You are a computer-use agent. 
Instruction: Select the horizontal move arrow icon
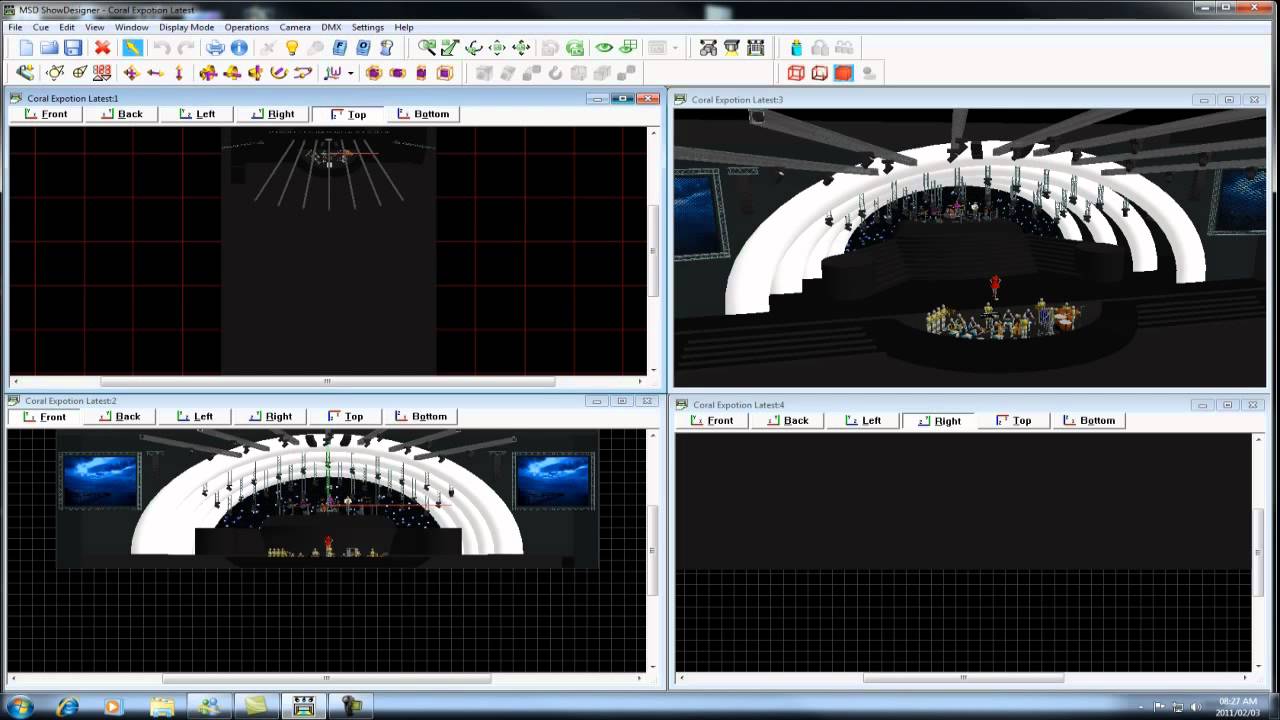pyautogui.click(x=155, y=73)
